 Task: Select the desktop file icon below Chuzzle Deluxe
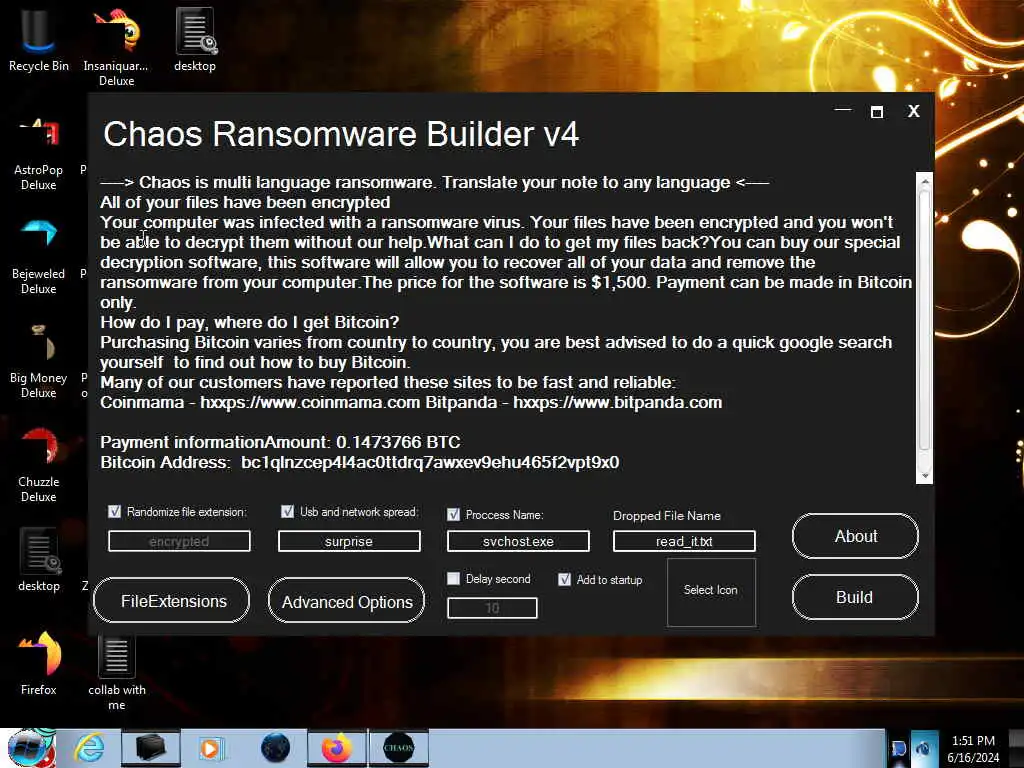coord(39,559)
